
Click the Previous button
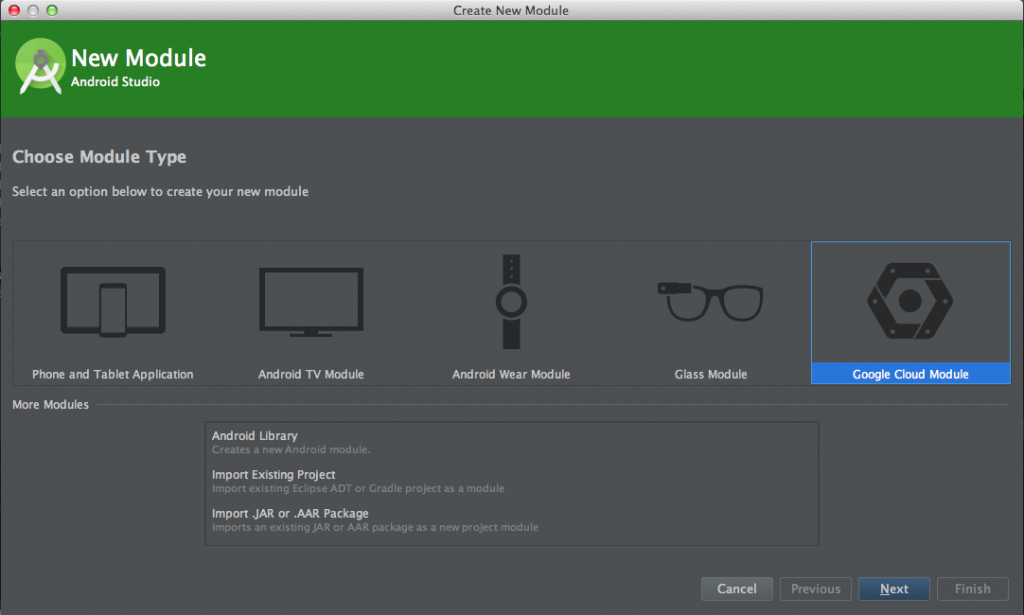tap(816, 589)
